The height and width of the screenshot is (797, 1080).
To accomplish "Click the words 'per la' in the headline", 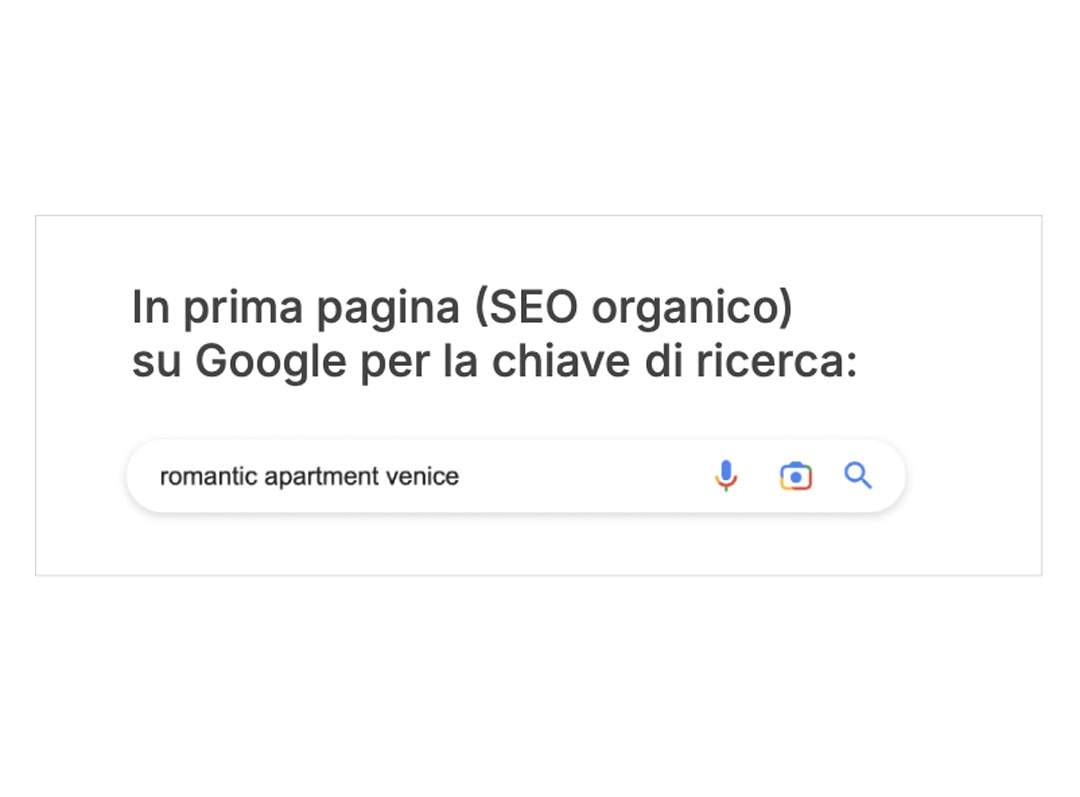I will (419, 362).
